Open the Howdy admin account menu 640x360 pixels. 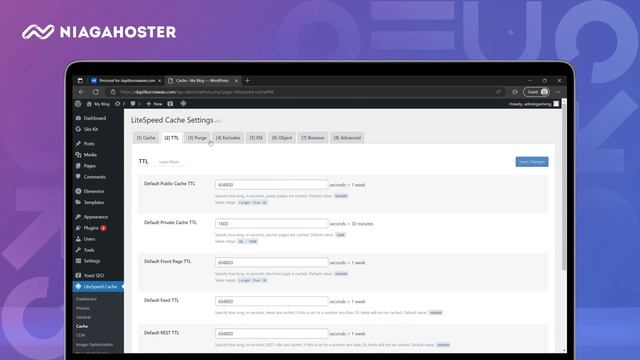[533, 104]
